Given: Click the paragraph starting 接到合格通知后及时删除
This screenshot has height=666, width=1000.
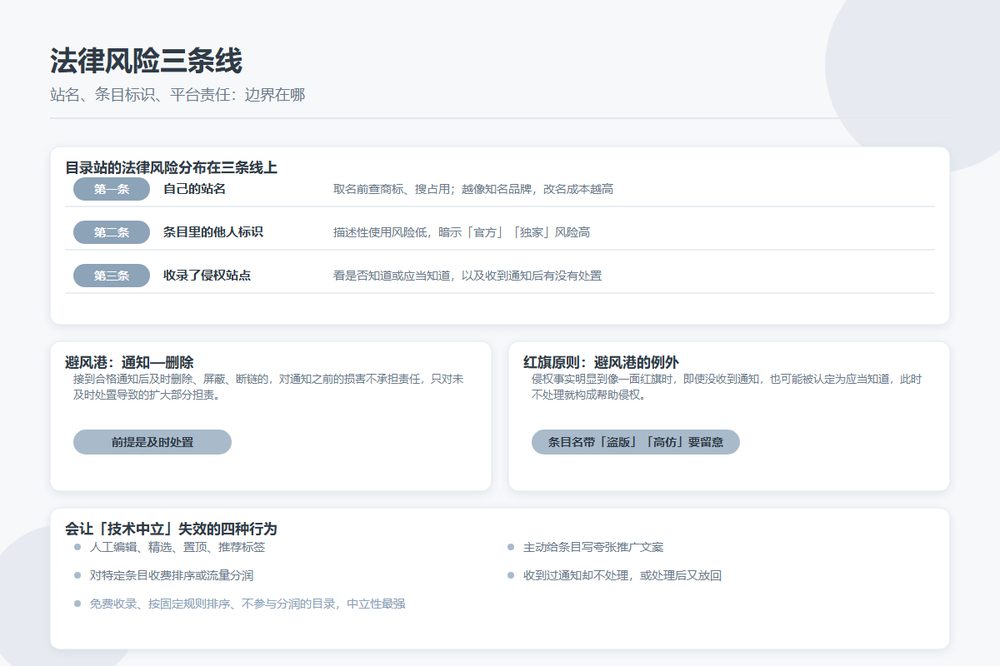Looking at the screenshot, I should [x=268, y=387].
